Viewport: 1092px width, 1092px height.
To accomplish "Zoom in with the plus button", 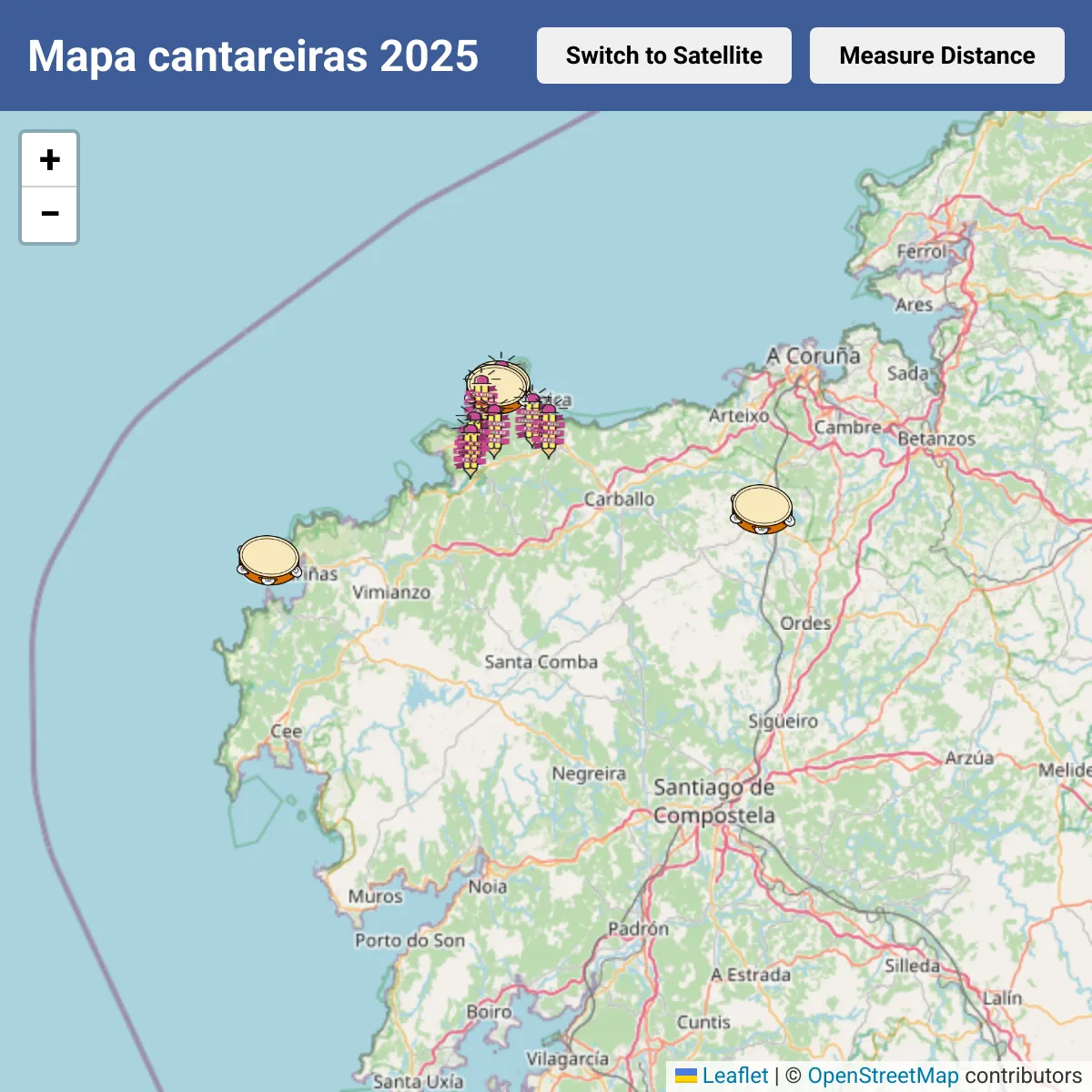I will tap(49, 160).
